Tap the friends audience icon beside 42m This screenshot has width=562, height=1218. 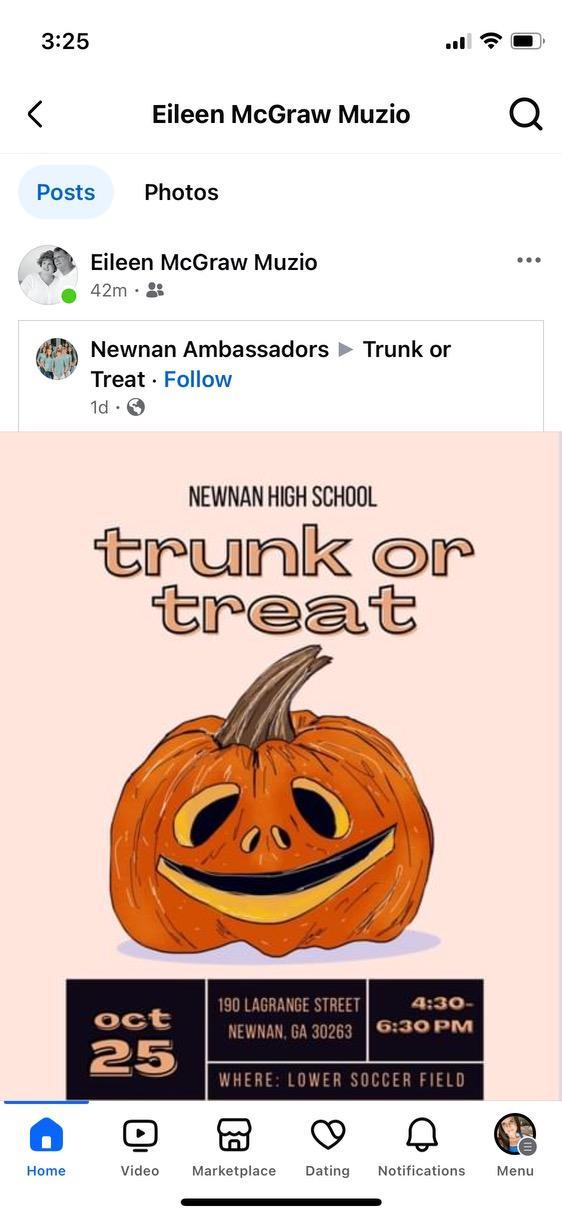[x=155, y=290]
